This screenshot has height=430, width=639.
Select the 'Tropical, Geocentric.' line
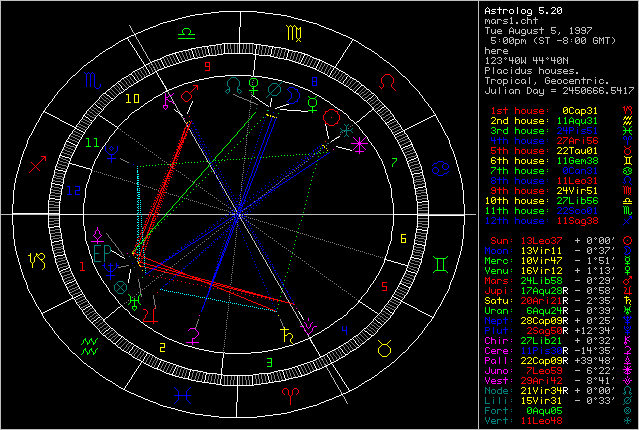547,81
